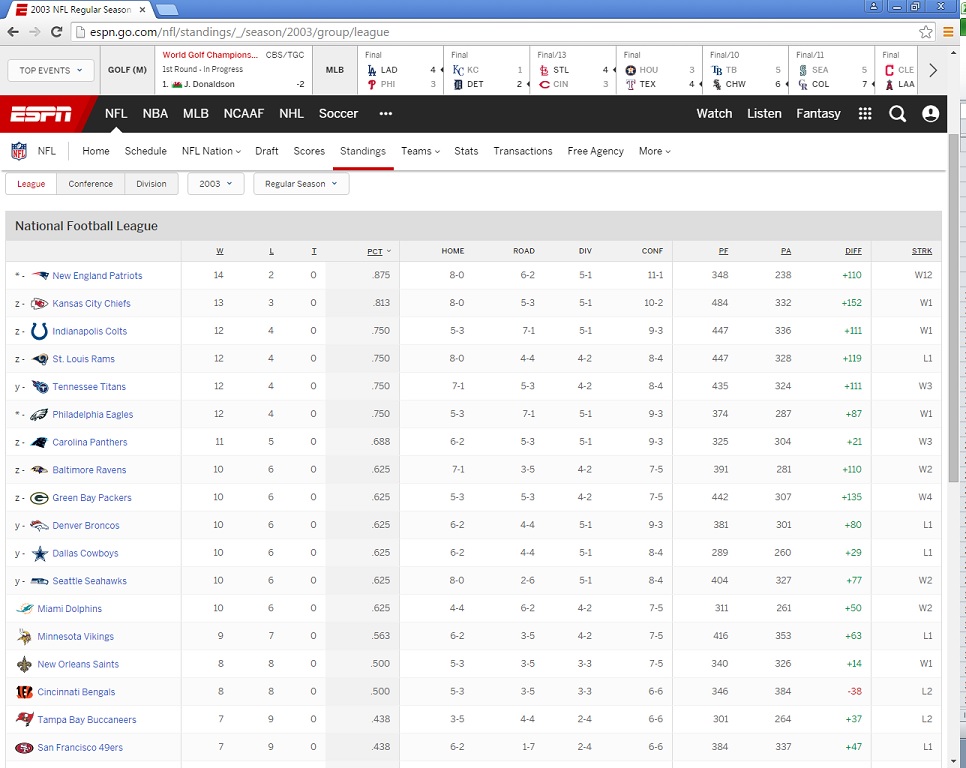Switch to Conference view
The height and width of the screenshot is (768, 966).
click(x=91, y=184)
